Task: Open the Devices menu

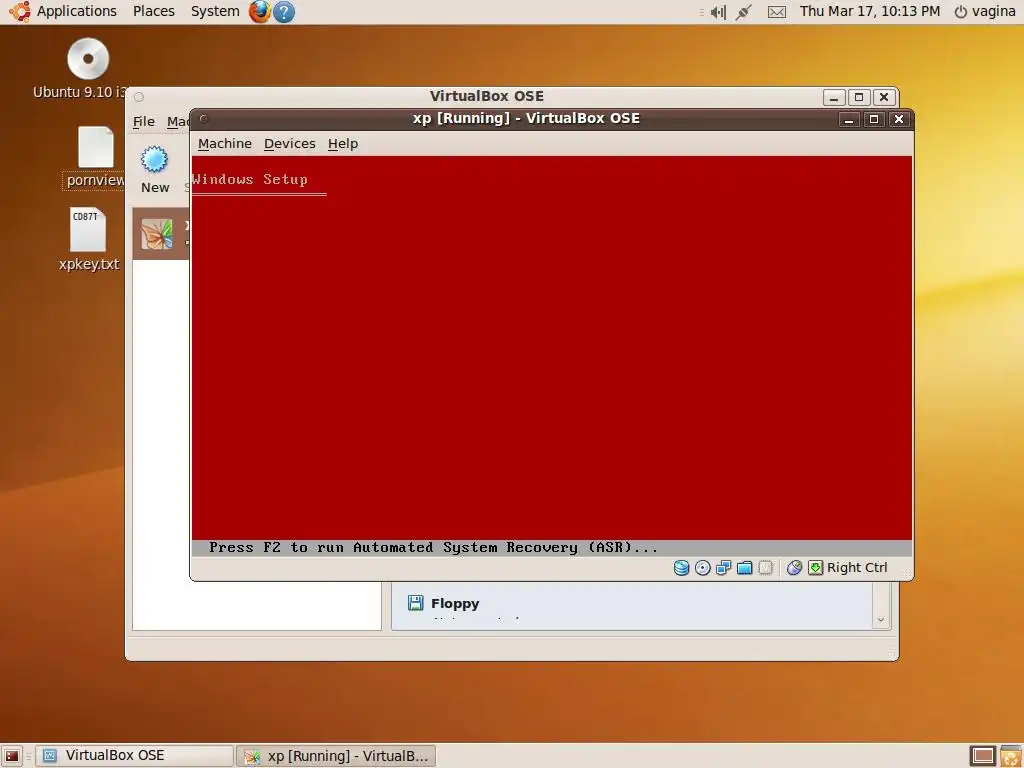Action: (289, 144)
